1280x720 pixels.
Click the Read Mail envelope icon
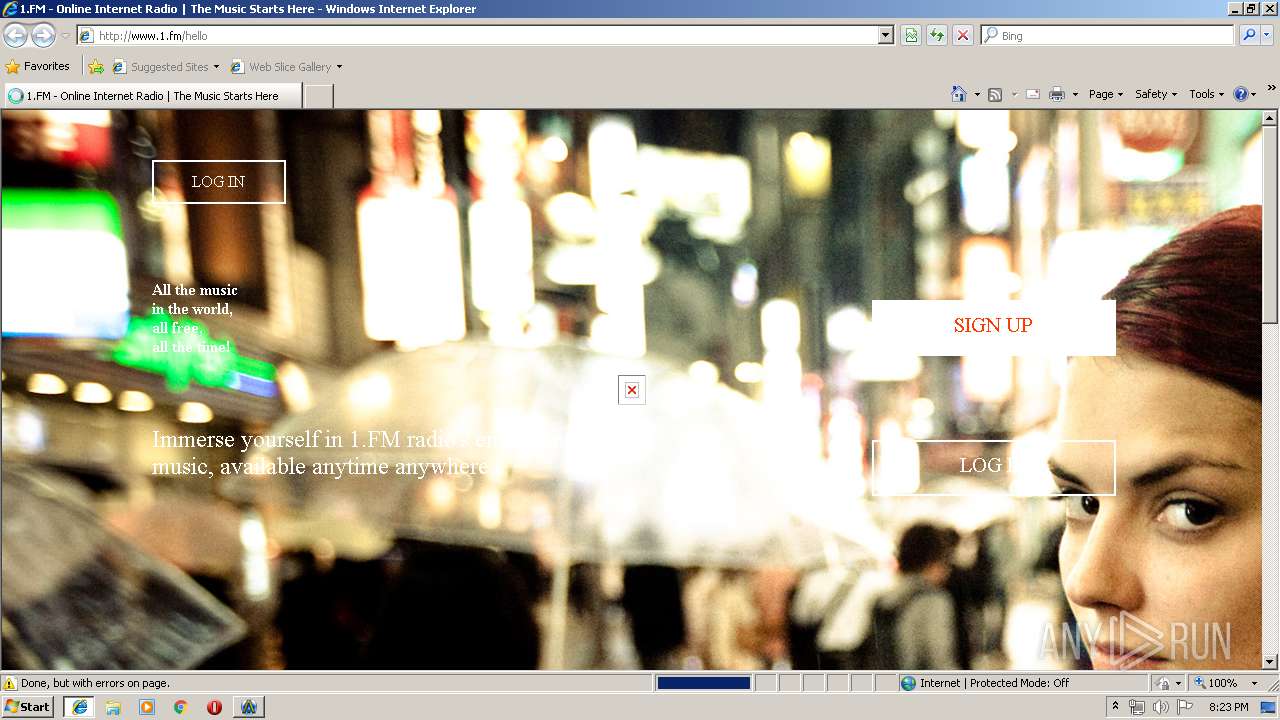click(1033, 94)
